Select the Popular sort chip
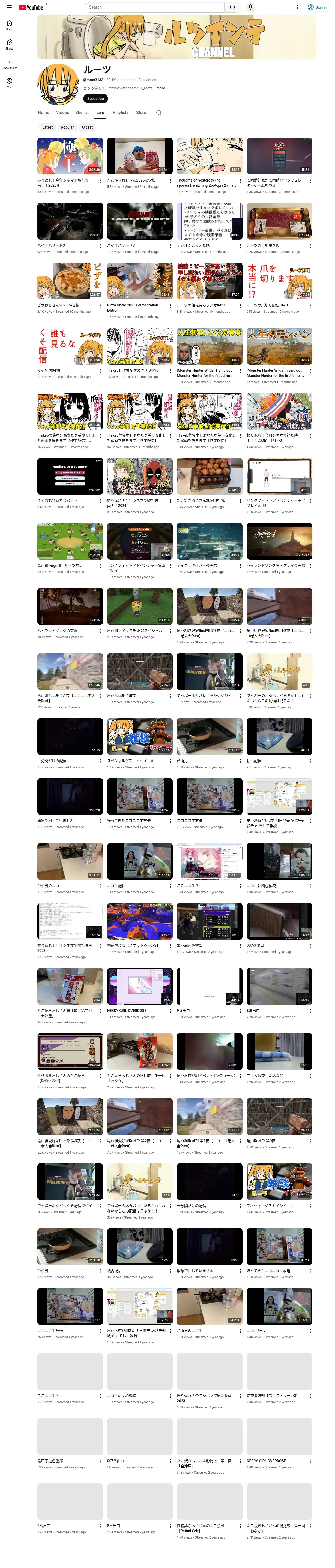Viewport: 335px width, 1568px height. coord(67,127)
